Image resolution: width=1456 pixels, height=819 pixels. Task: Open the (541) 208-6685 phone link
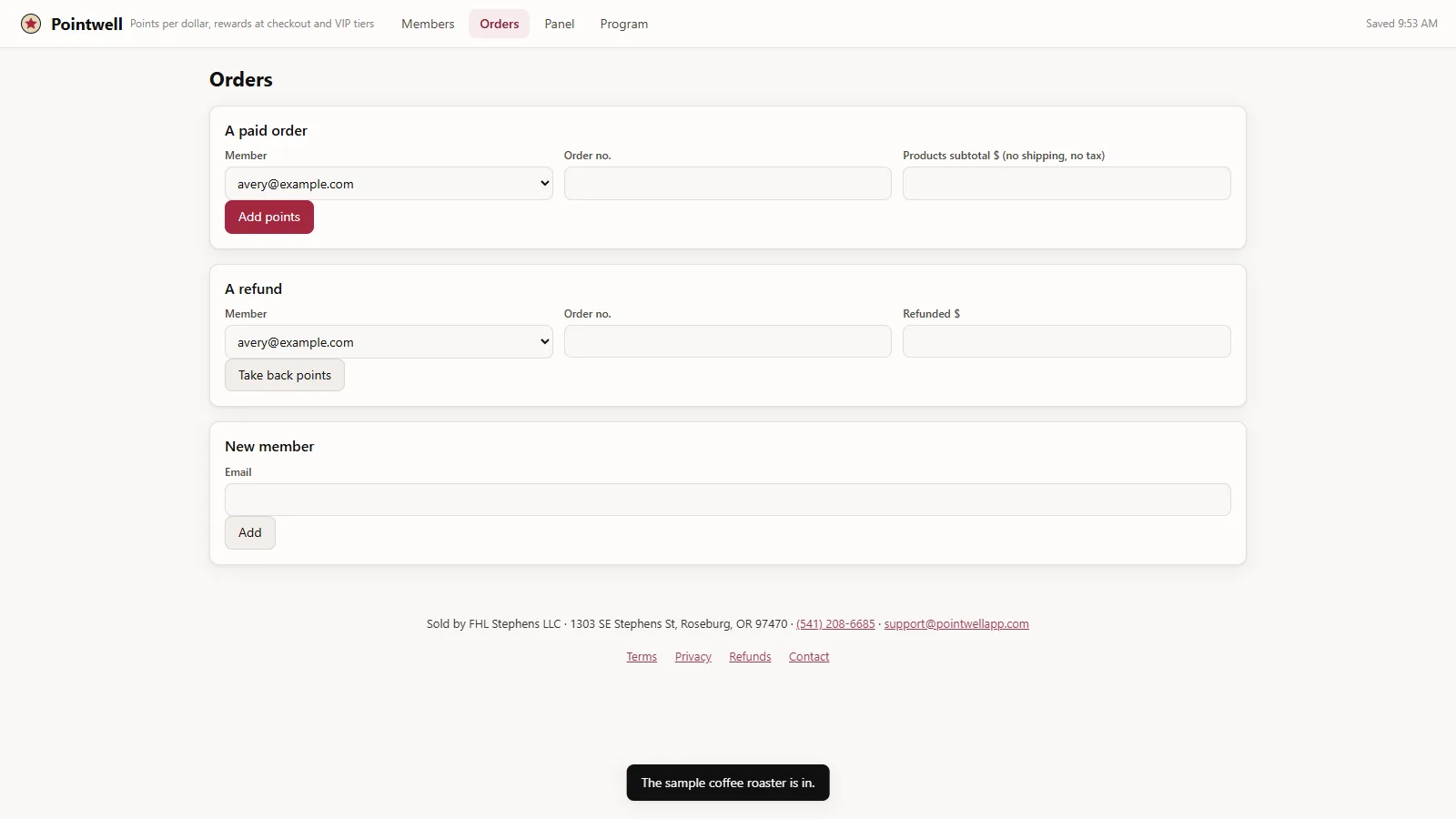coord(835,623)
